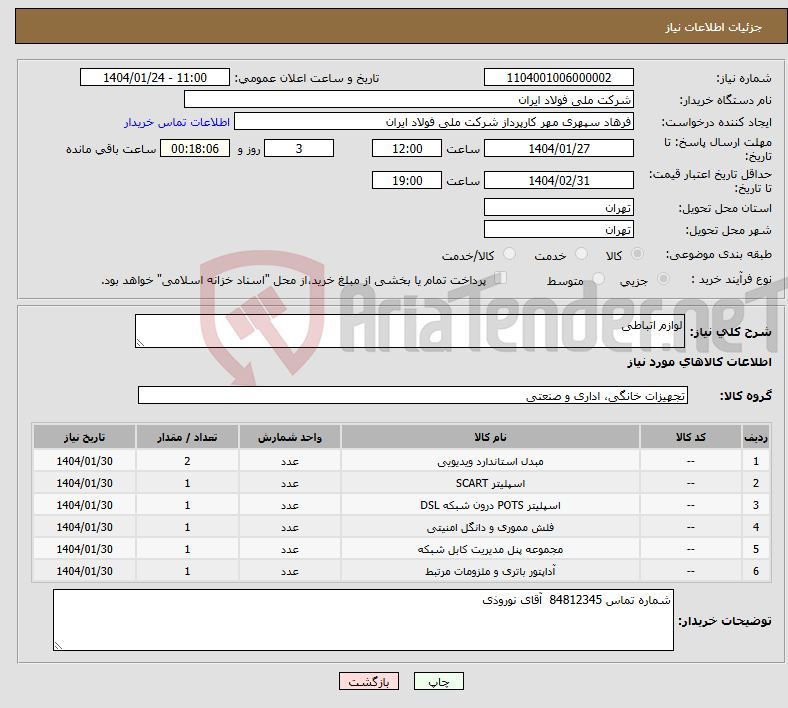The image size is (788, 708).
Task: Click the general description box لوازم اتباطی
Action: pyautogui.click(x=410, y=331)
